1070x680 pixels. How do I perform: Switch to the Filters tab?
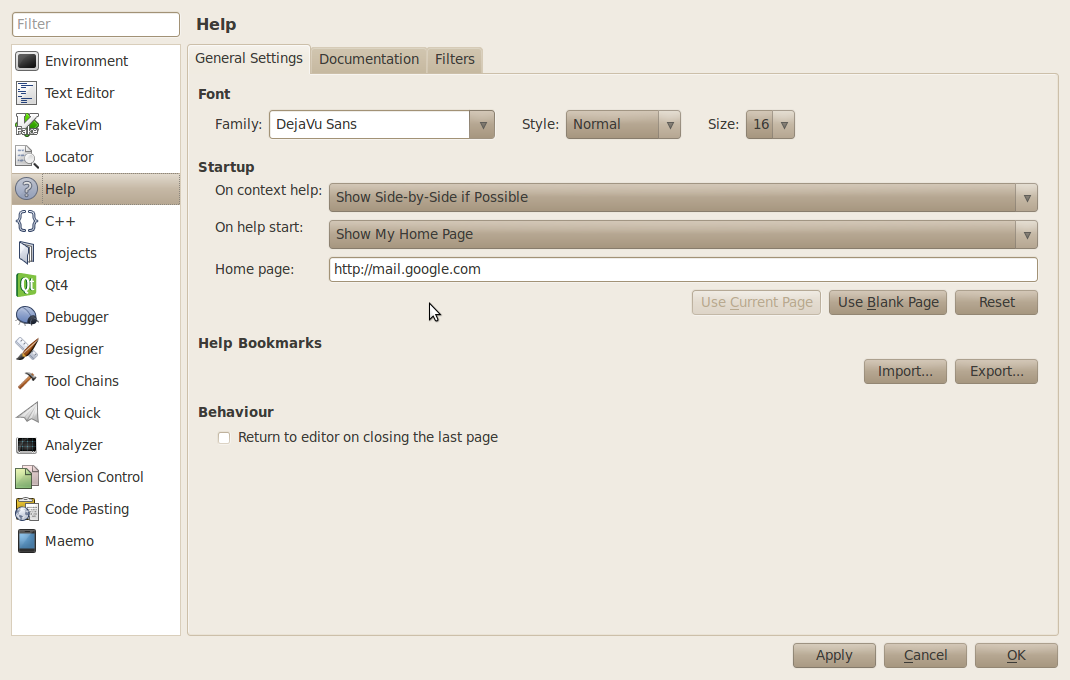[455, 59]
